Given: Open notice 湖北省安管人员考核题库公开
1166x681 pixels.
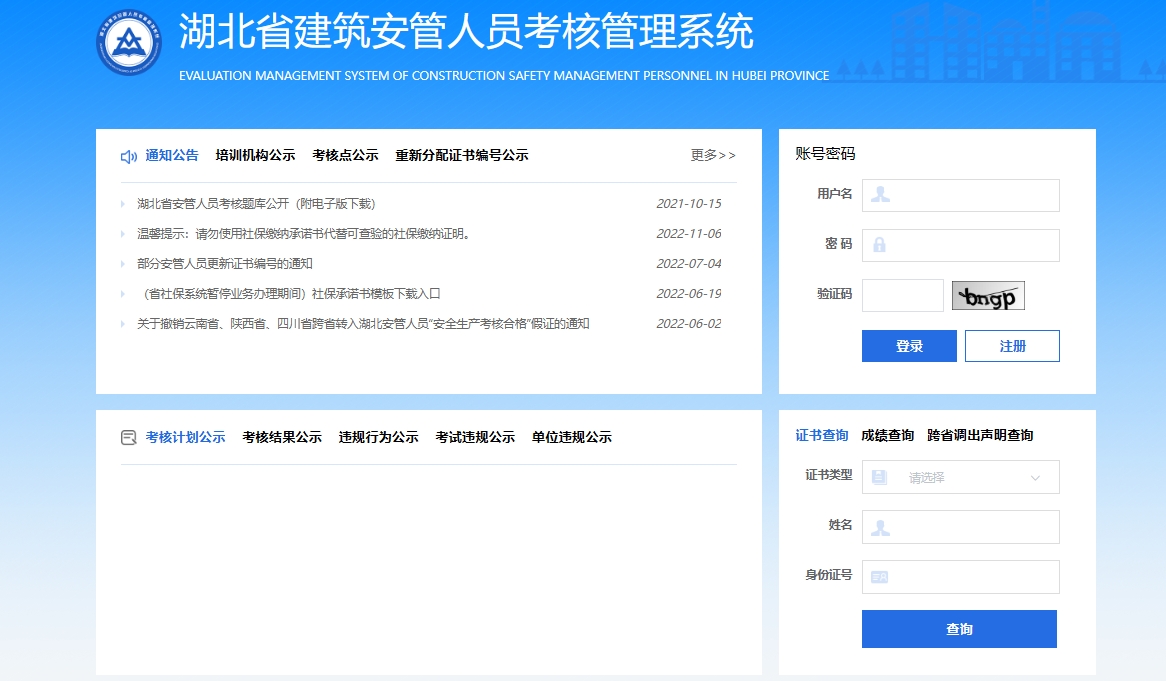Looking at the screenshot, I should [256, 204].
